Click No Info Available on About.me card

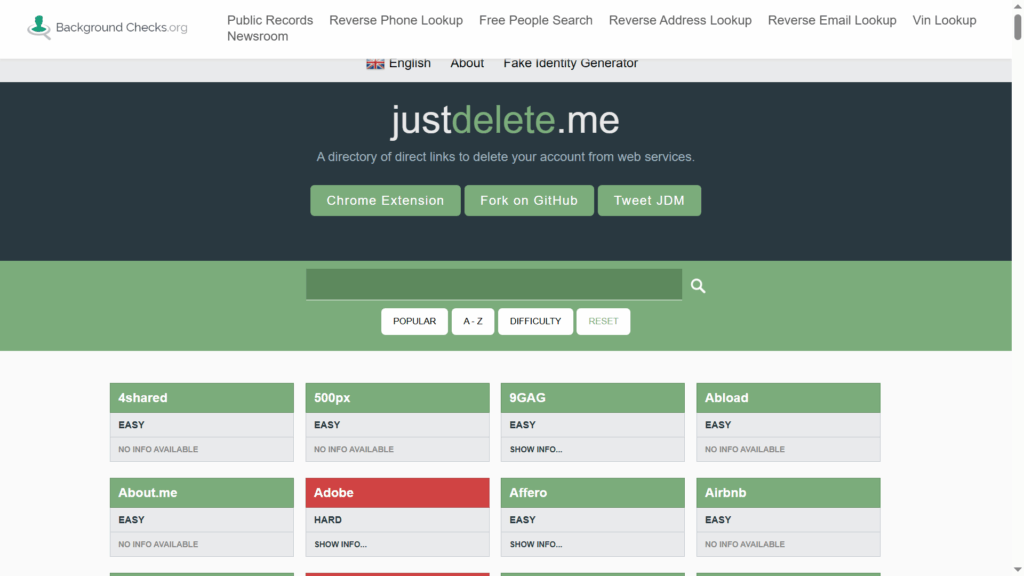(158, 544)
